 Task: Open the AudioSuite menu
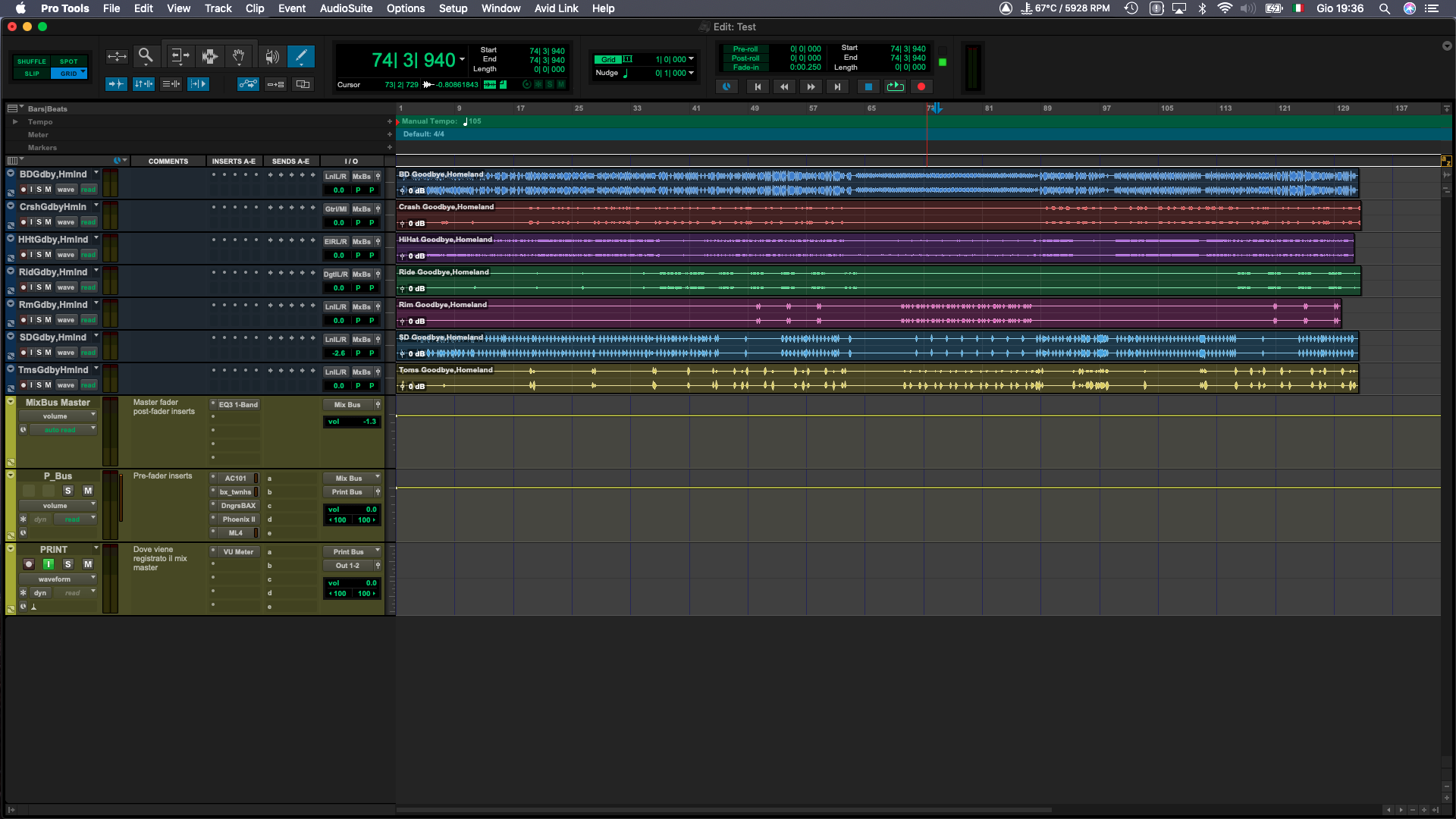pos(346,8)
